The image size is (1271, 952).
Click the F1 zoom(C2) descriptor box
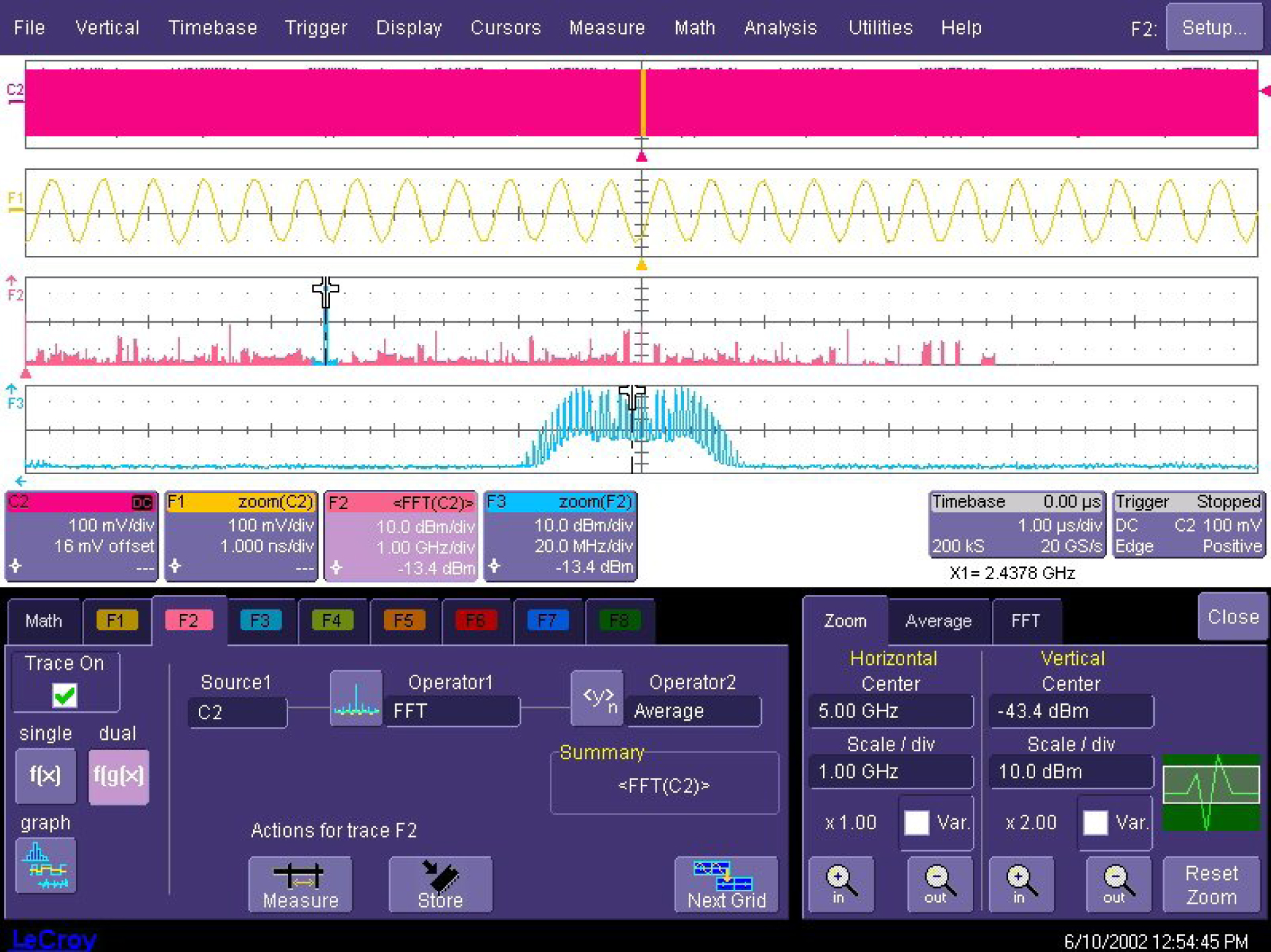(241, 536)
